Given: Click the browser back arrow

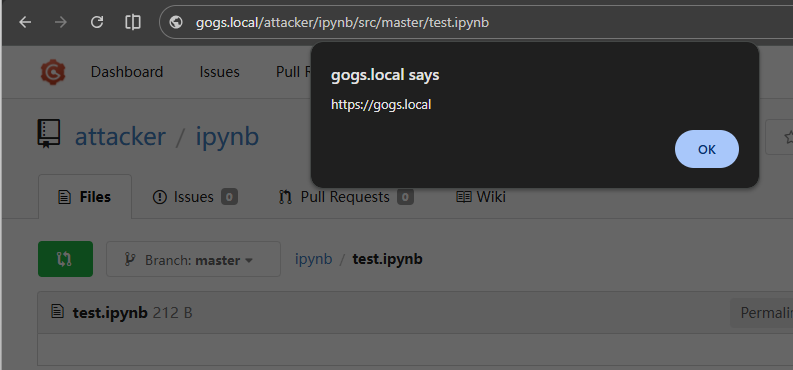Looking at the screenshot, I should click(x=25, y=22).
